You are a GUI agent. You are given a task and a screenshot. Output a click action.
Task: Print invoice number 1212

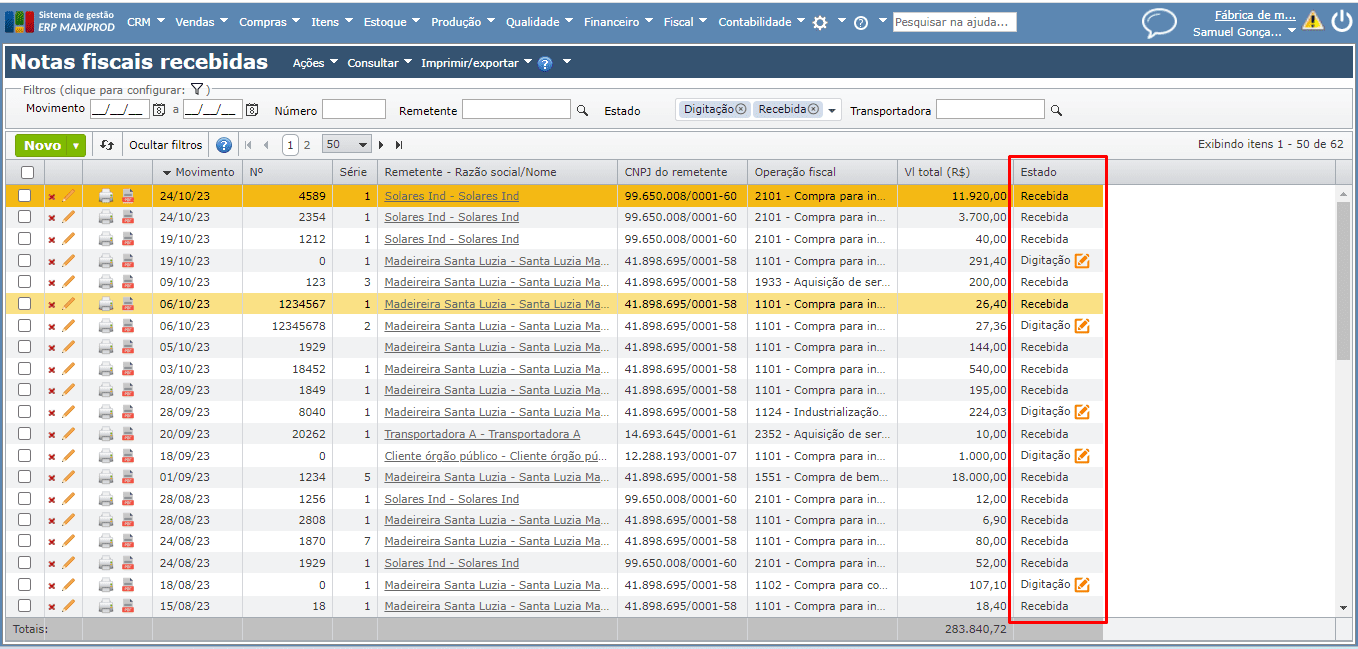tap(106, 239)
